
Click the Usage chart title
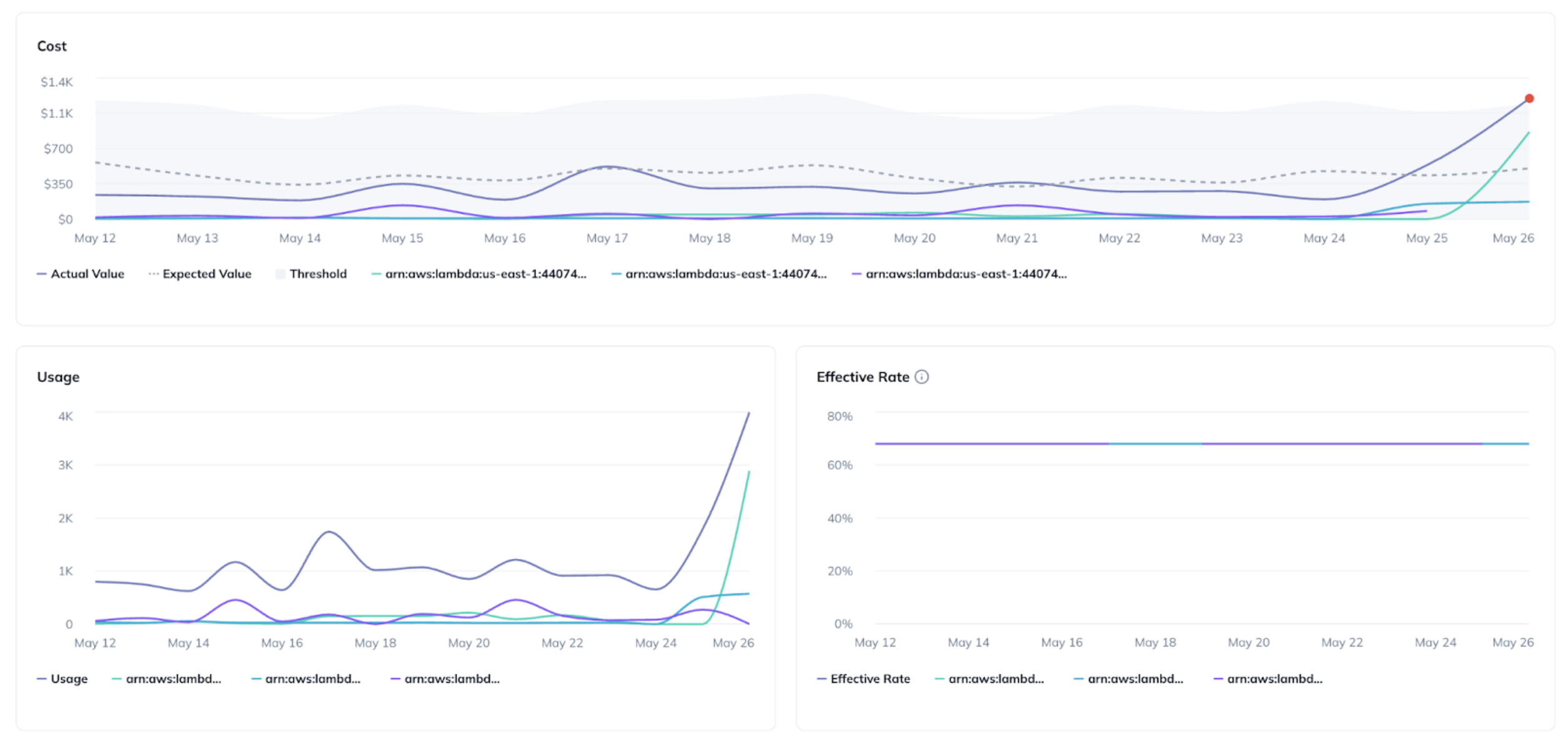coord(58,377)
